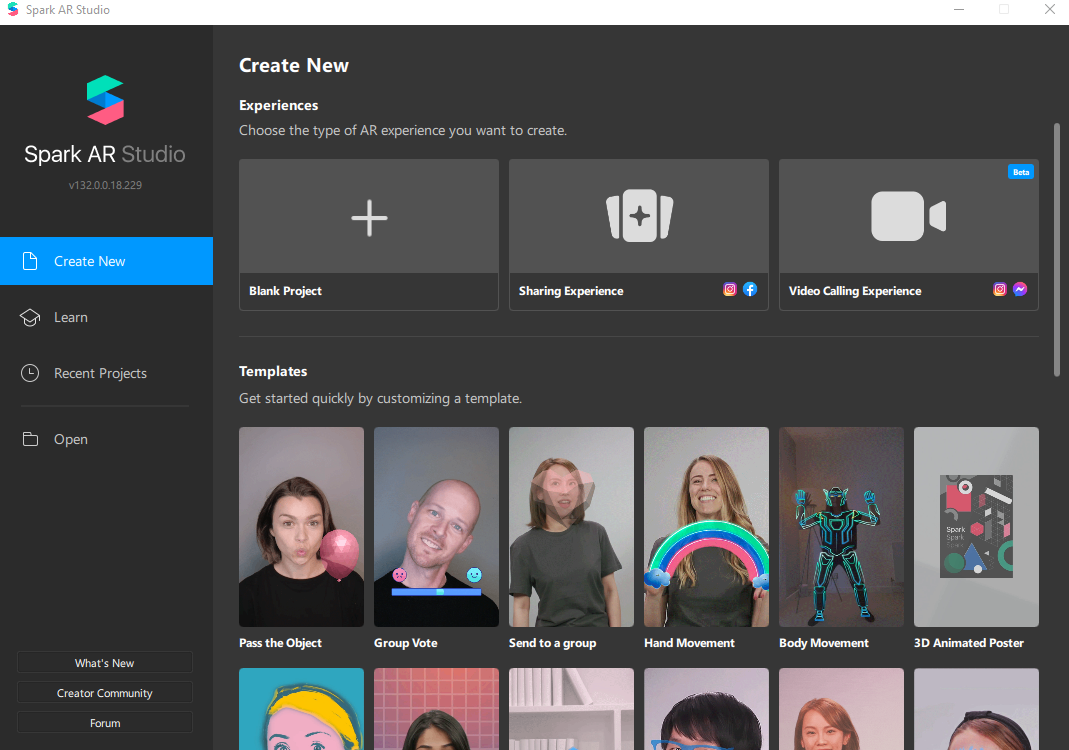
Task: Click the Templates heading
Action: (273, 372)
